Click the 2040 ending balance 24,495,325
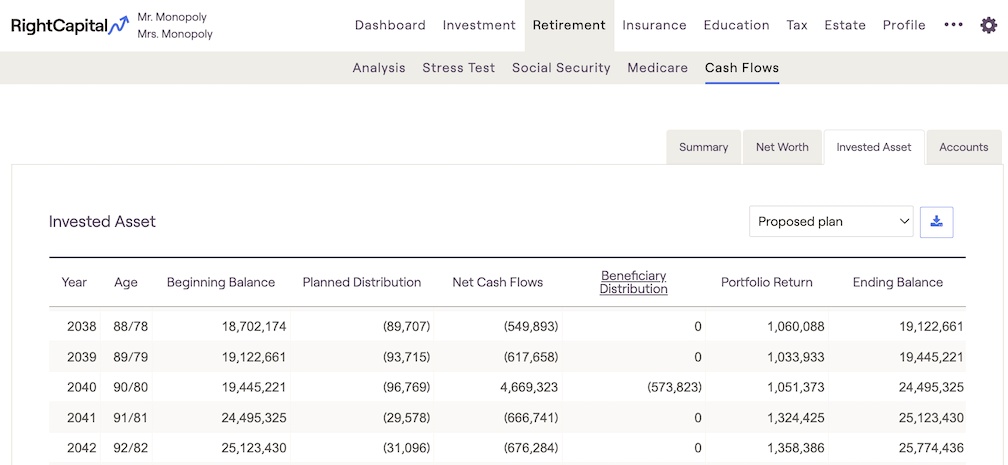 [931, 387]
